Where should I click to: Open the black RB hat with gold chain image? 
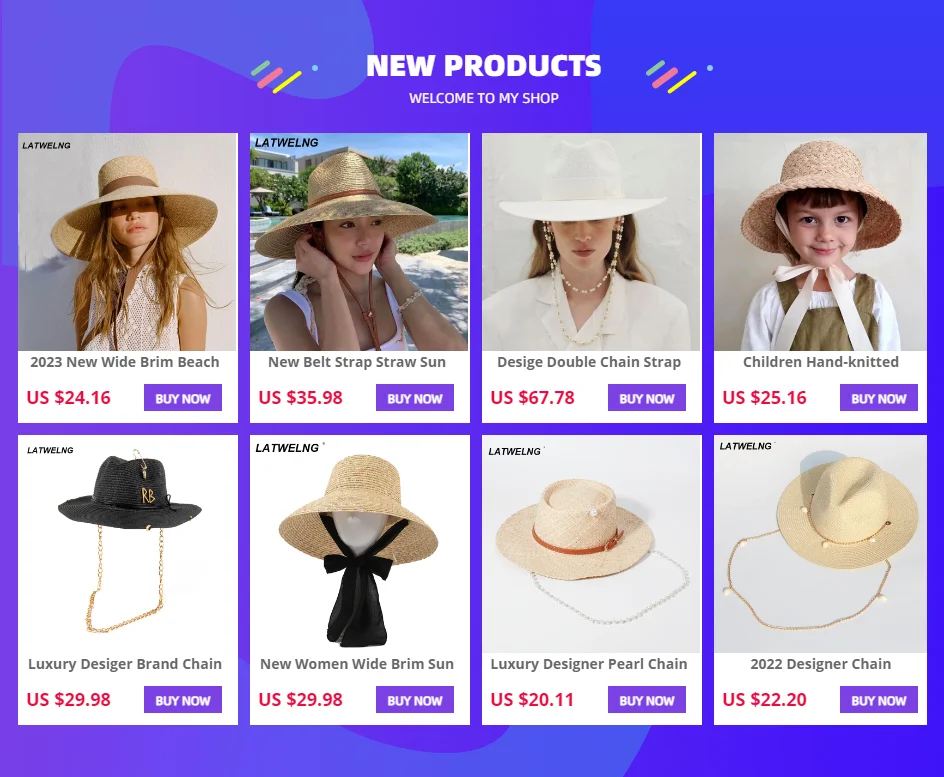point(128,544)
